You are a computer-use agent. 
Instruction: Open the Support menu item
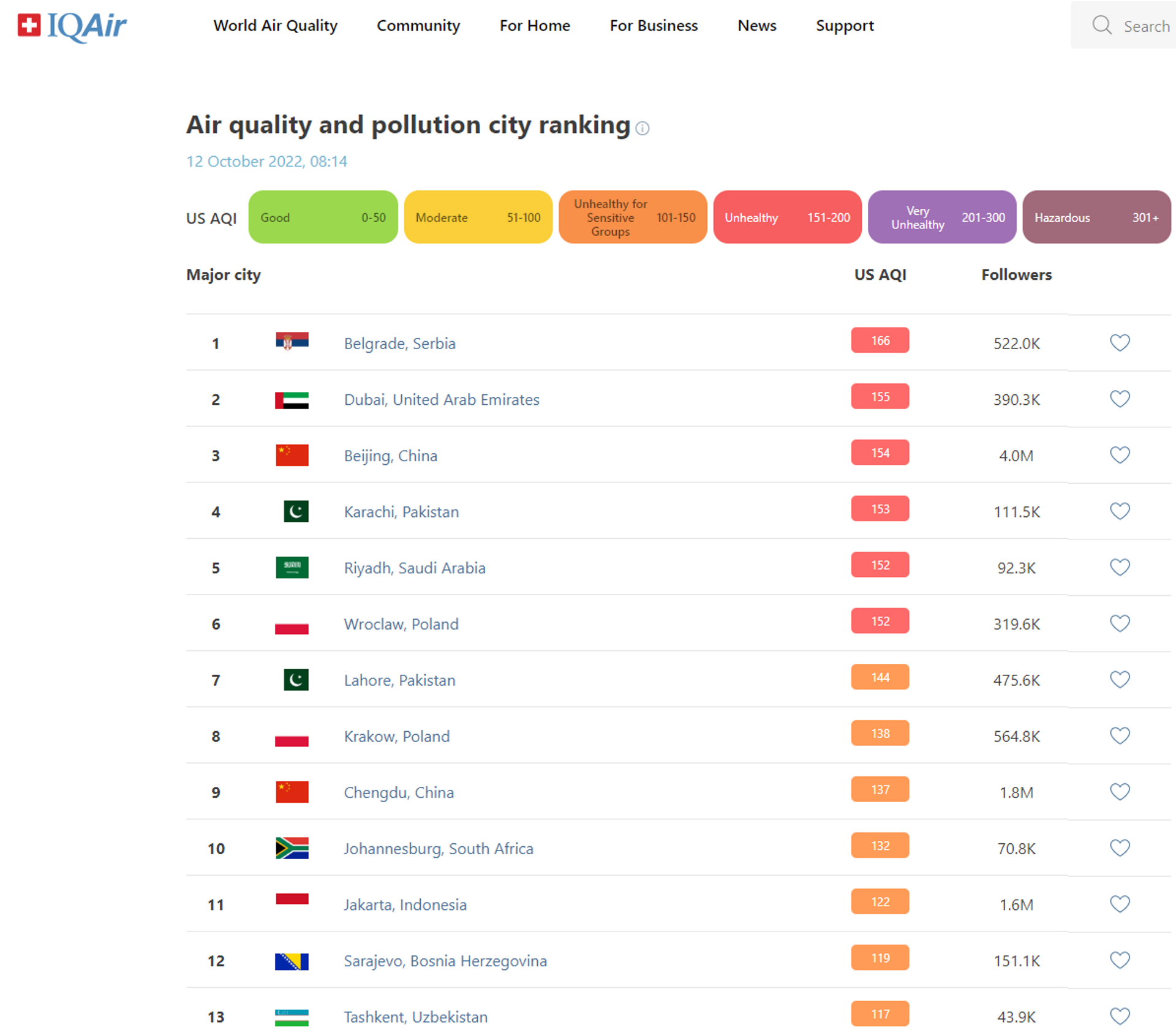[x=845, y=26]
